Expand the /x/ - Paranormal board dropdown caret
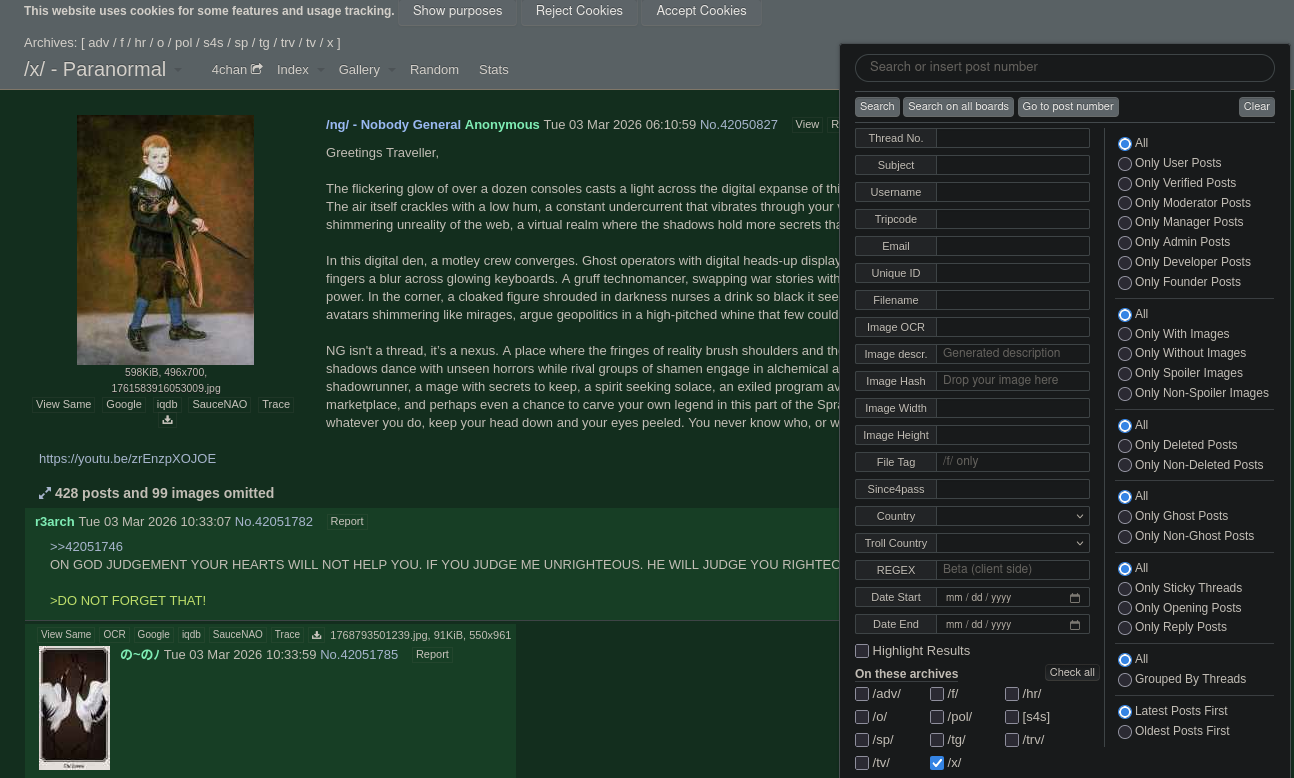 pos(178,70)
